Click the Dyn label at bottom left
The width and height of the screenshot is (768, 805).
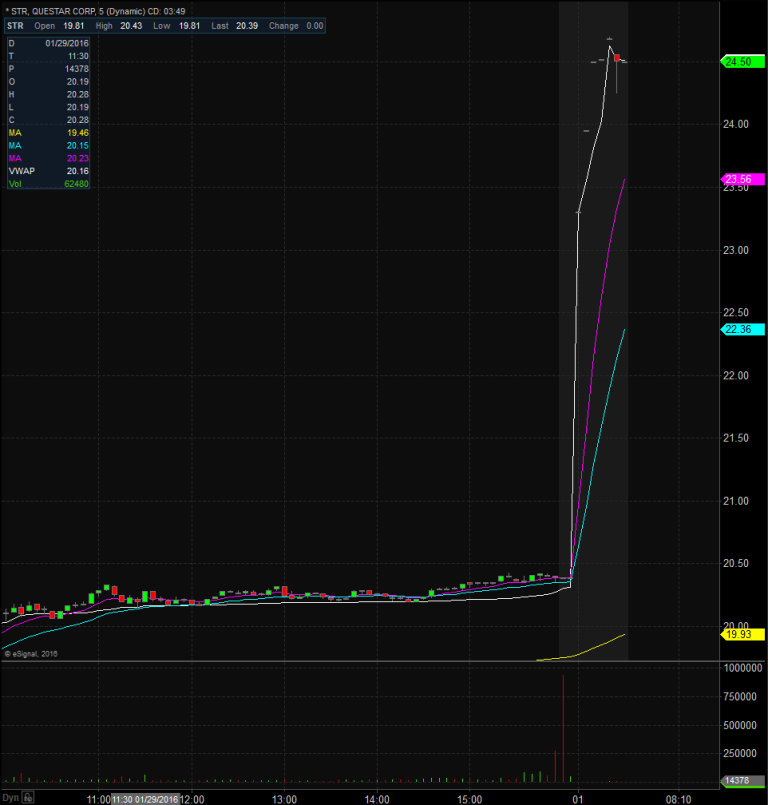pyautogui.click(x=11, y=798)
